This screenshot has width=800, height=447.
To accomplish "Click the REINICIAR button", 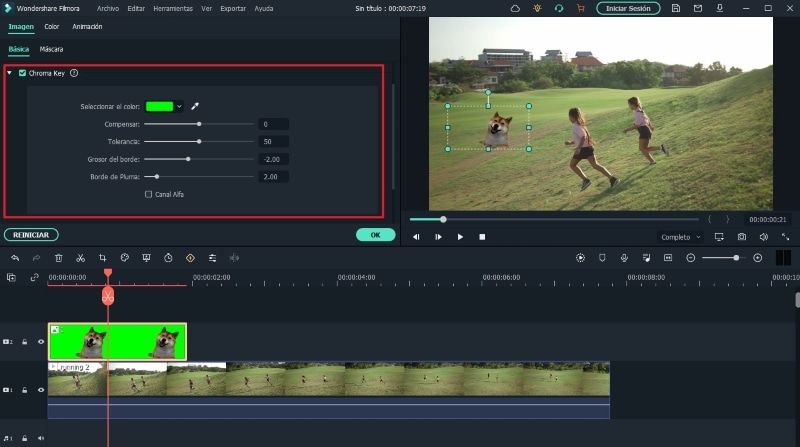I will coord(31,235).
